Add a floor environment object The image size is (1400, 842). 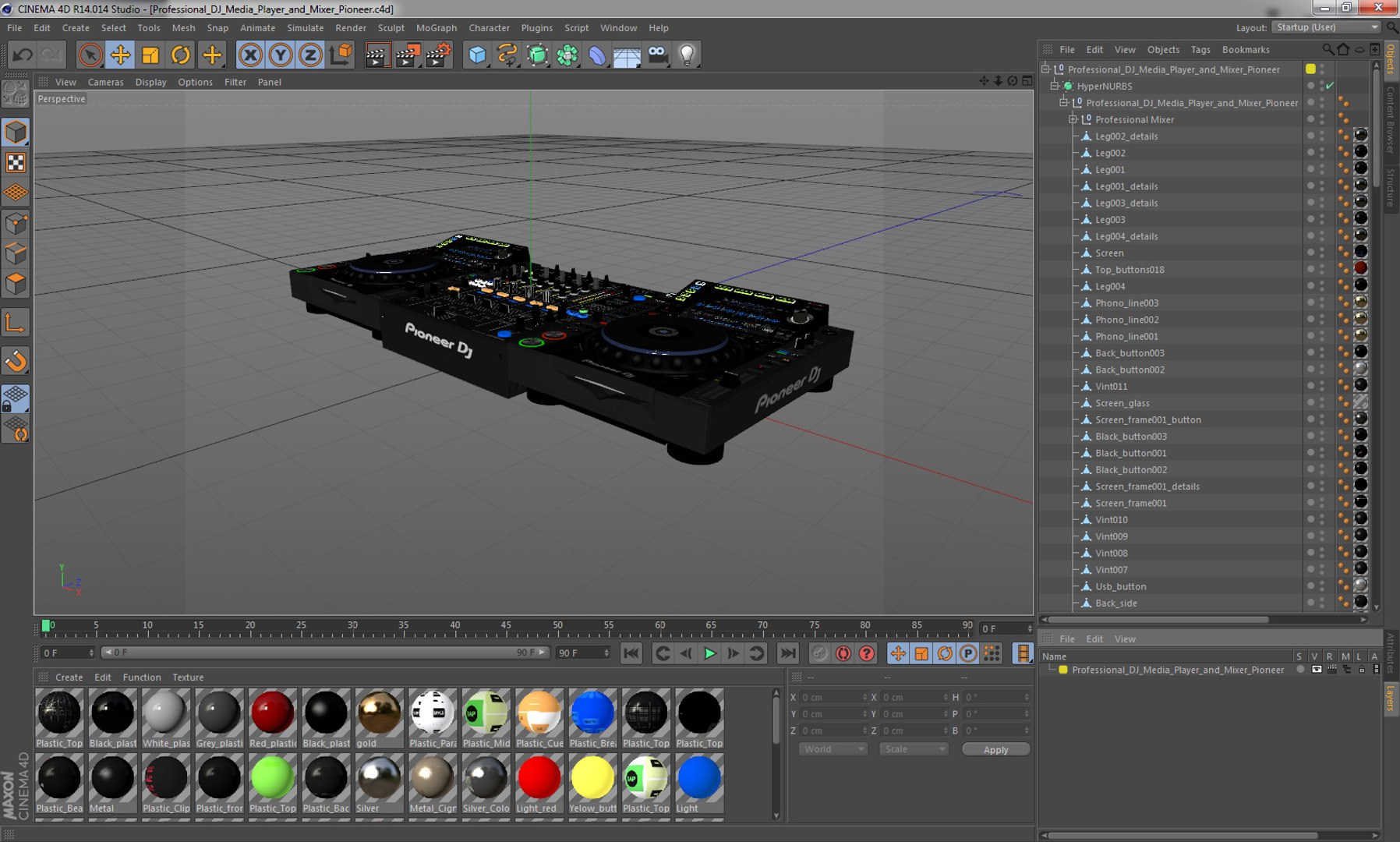point(627,55)
